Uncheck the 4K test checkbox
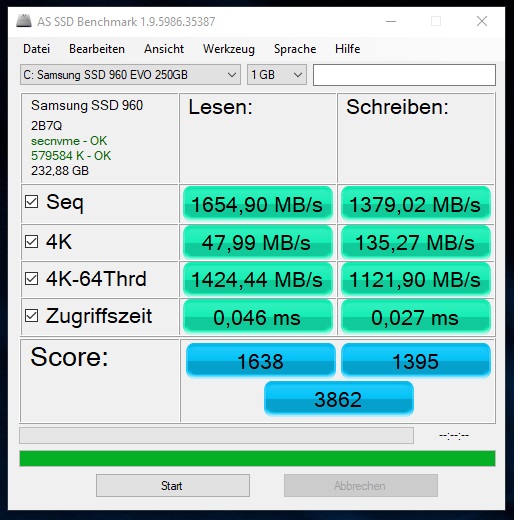The height and width of the screenshot is (520, 514). coord(32,241)
